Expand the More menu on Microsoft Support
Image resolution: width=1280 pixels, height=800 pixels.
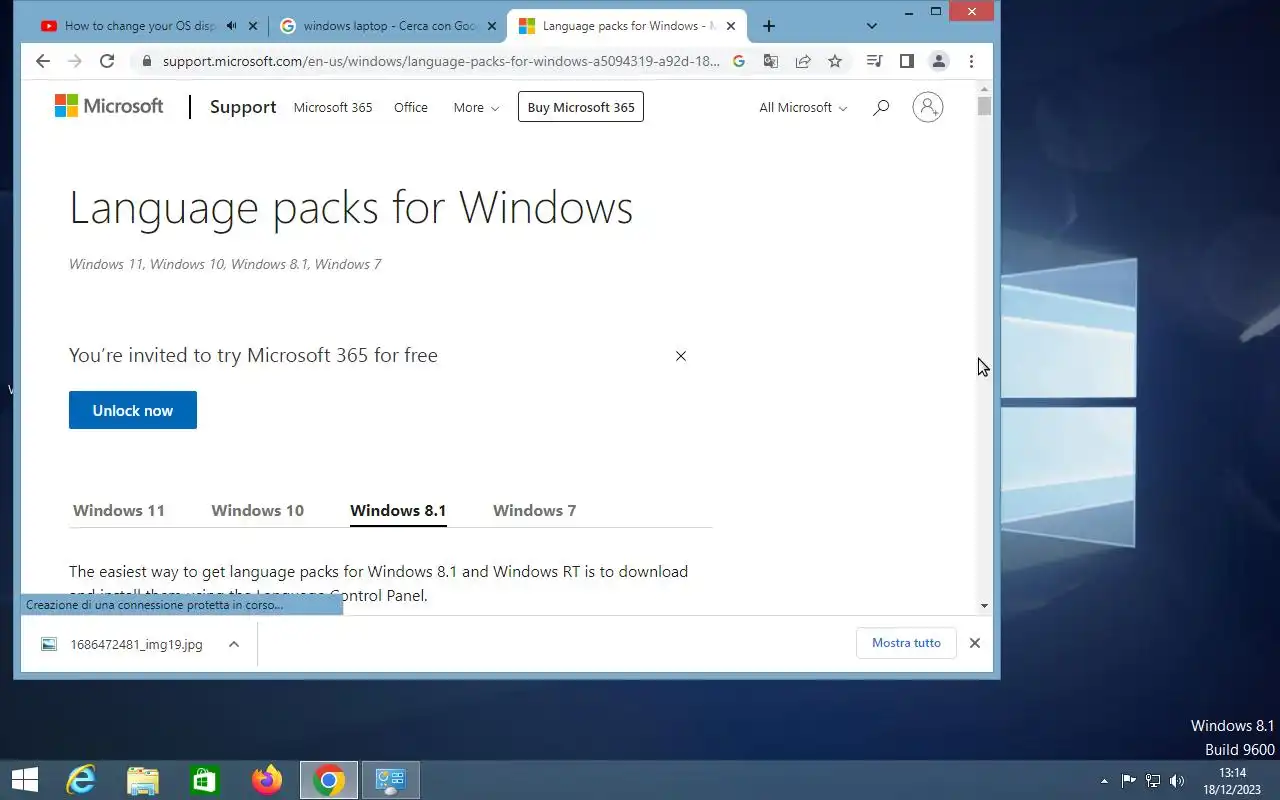coord(475,107)
